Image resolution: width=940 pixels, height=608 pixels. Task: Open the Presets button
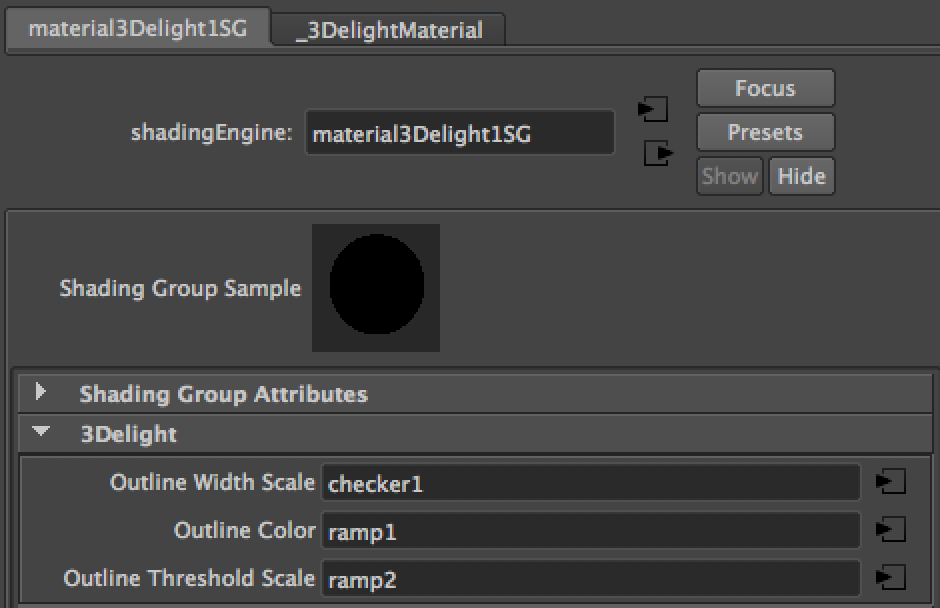pyautogui.click(x=765, y=132)
